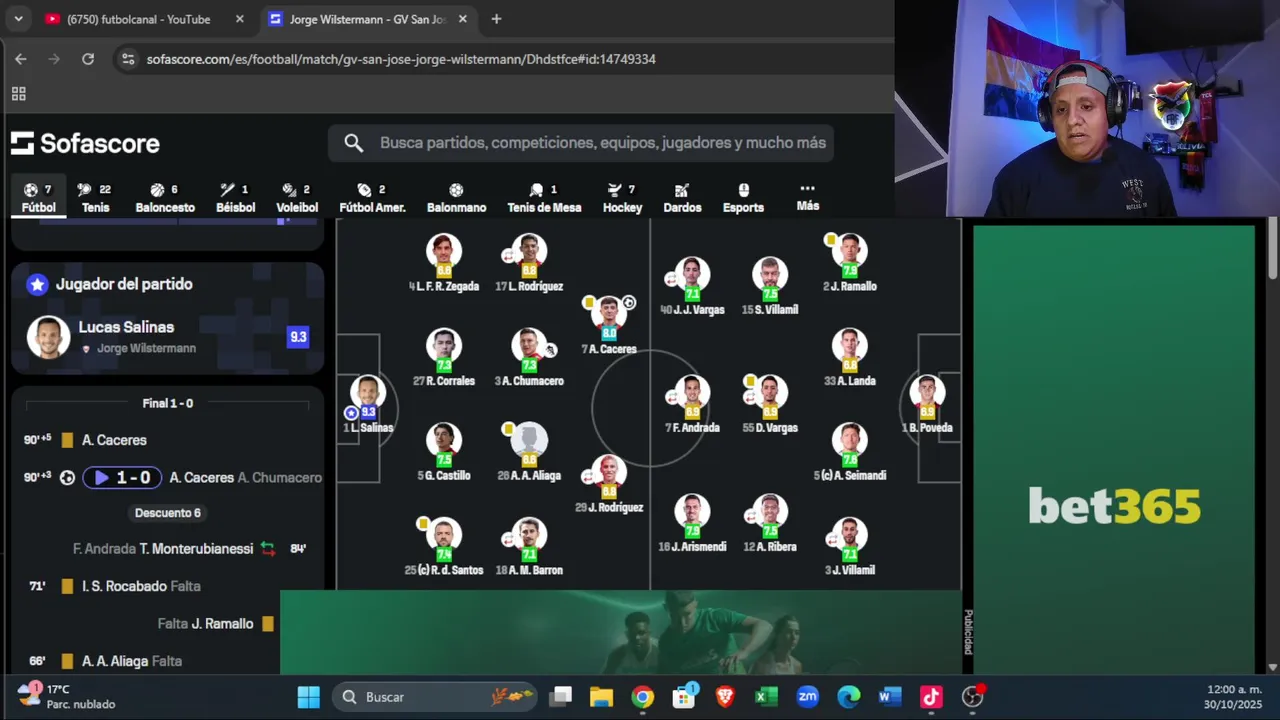Switch to the futbolcanal YouTube tab
The image size is (1280, 720).
coord(138,19)
